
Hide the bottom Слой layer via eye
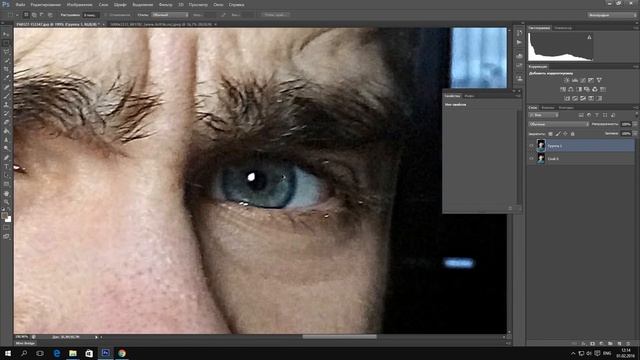click(x=531, y=158)
